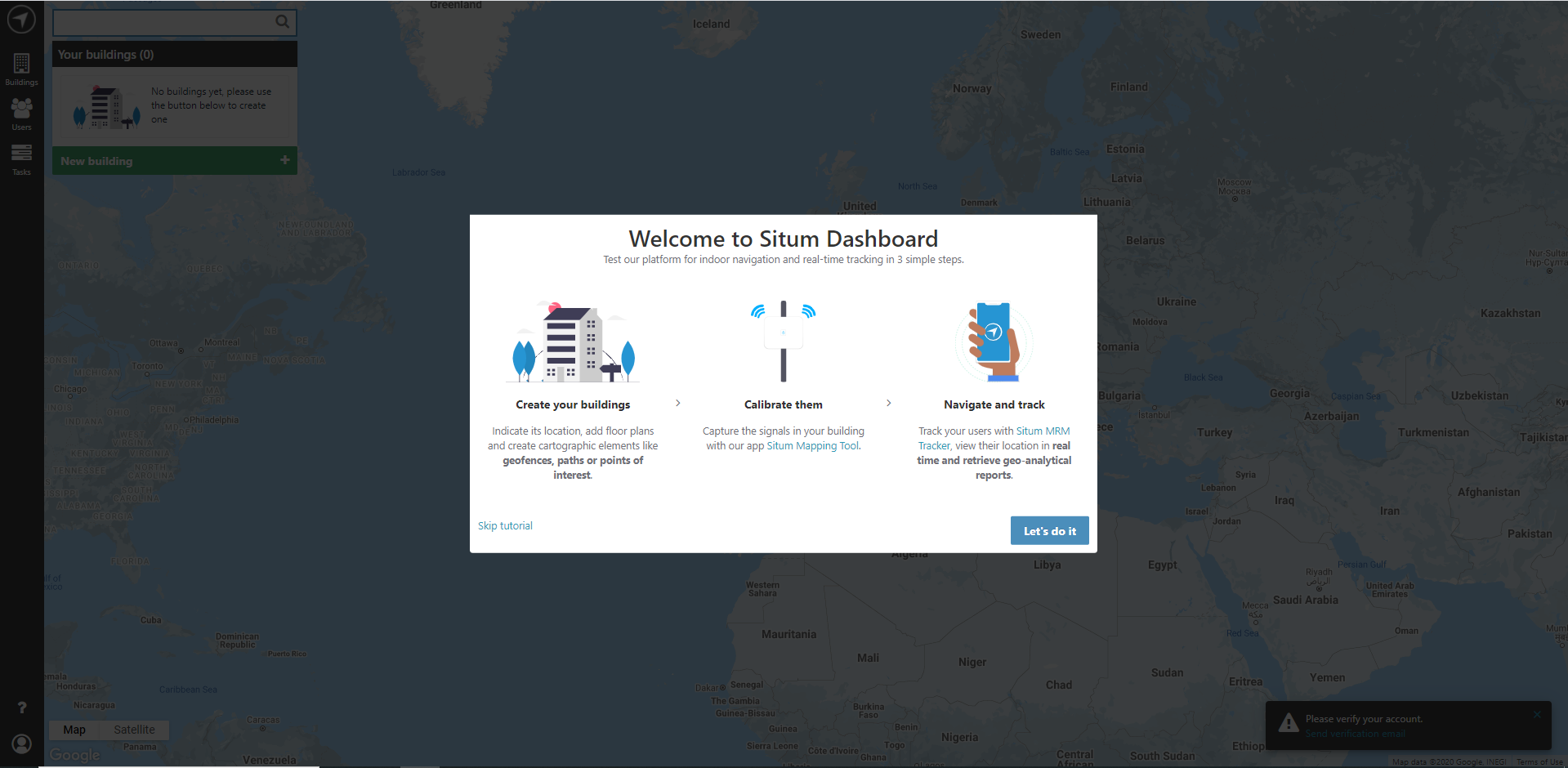Click the Please verify your account text
The image size is (1568, 768).
(1364, 719)
